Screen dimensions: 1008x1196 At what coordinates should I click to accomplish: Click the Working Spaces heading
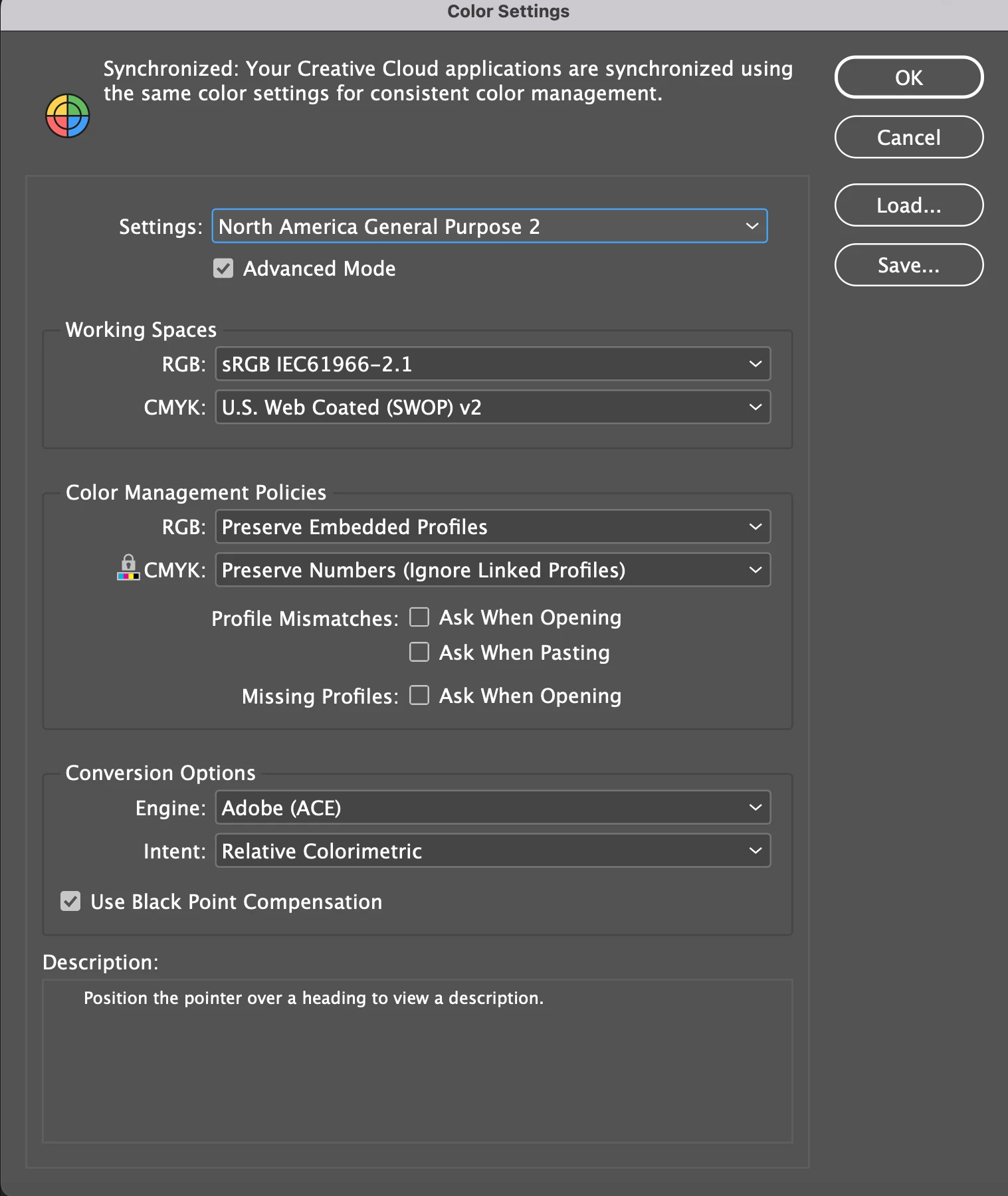[141, 330]
